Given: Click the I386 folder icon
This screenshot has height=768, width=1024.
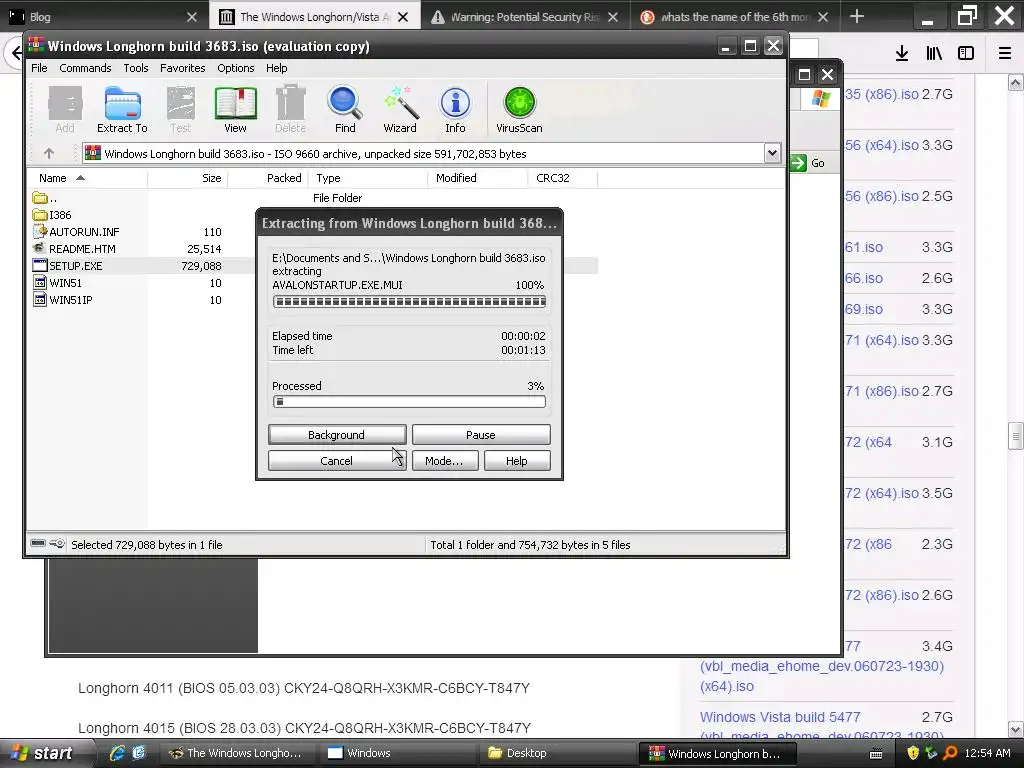Looking at the screenshot, I should (40, 214).
